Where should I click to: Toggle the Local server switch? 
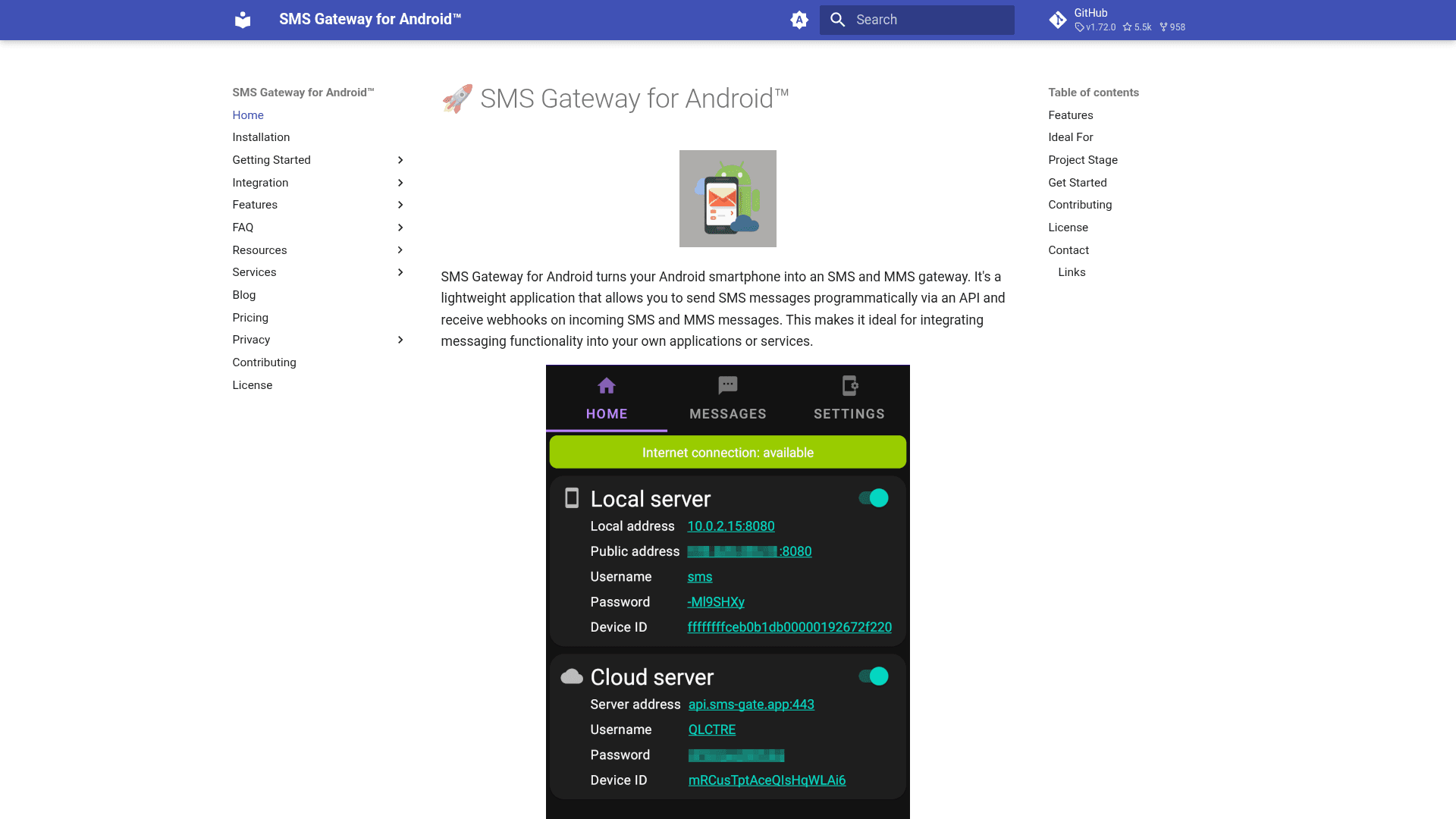[874, 498]
